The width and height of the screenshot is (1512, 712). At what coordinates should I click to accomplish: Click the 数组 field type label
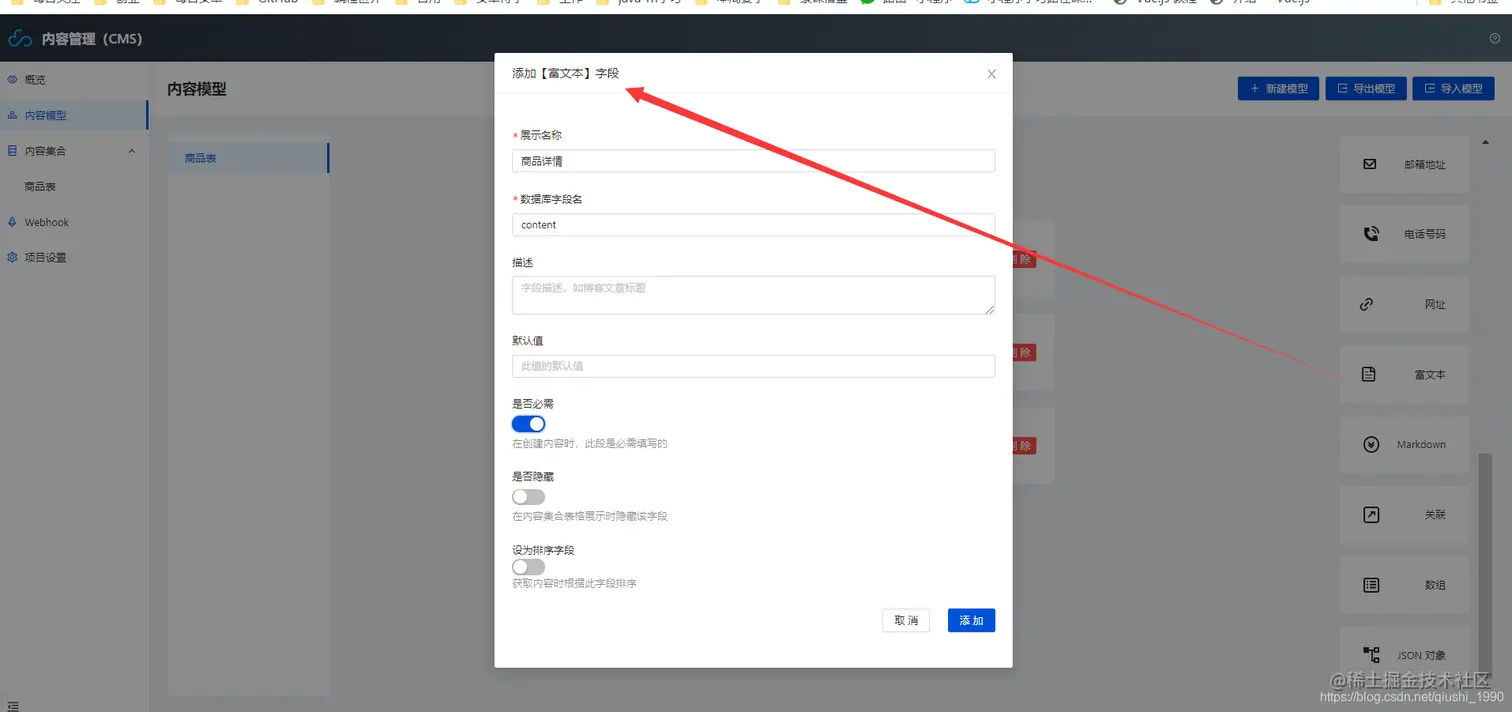(x=1435, y=584)
